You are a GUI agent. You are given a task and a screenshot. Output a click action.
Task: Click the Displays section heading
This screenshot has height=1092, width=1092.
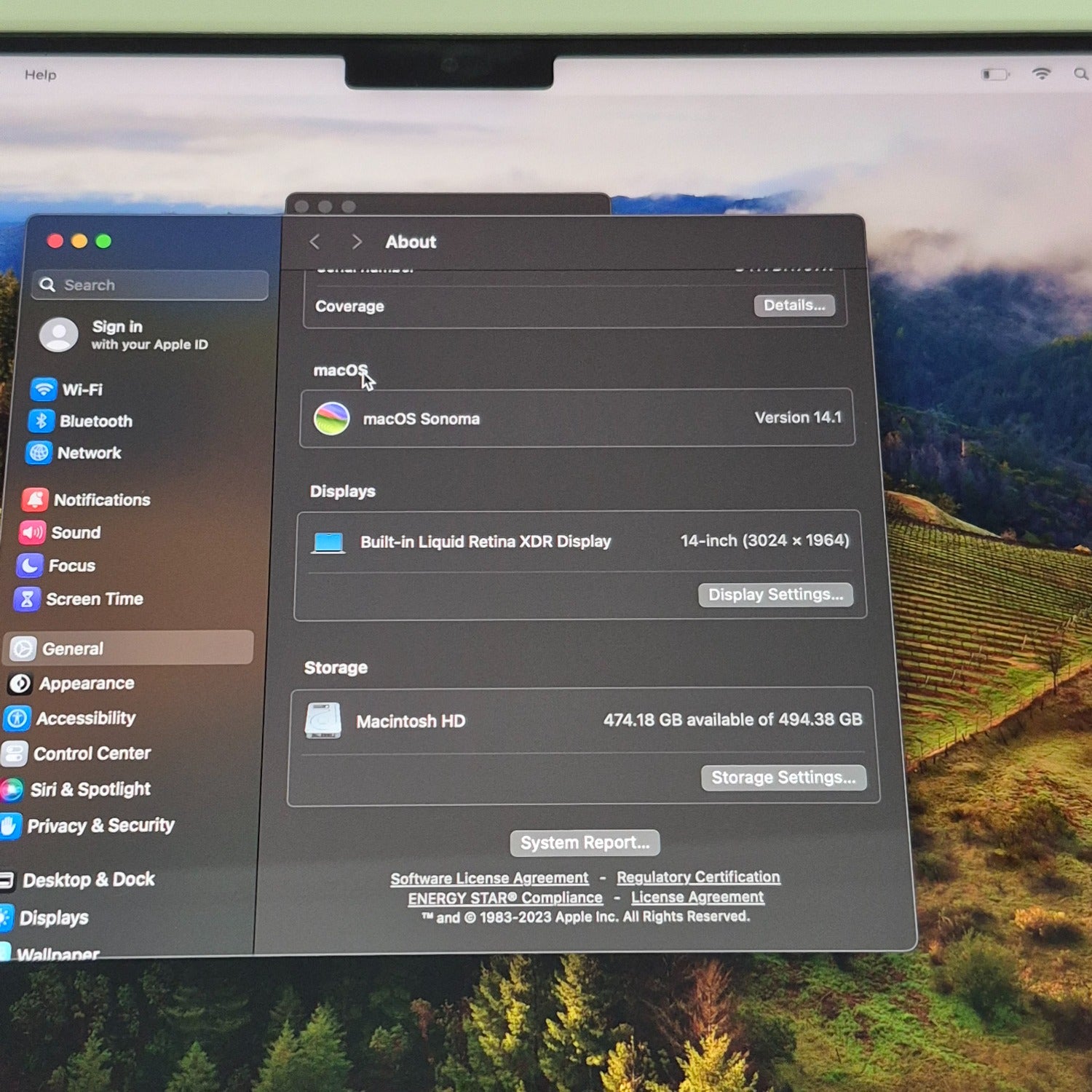[x=343, y=491]
